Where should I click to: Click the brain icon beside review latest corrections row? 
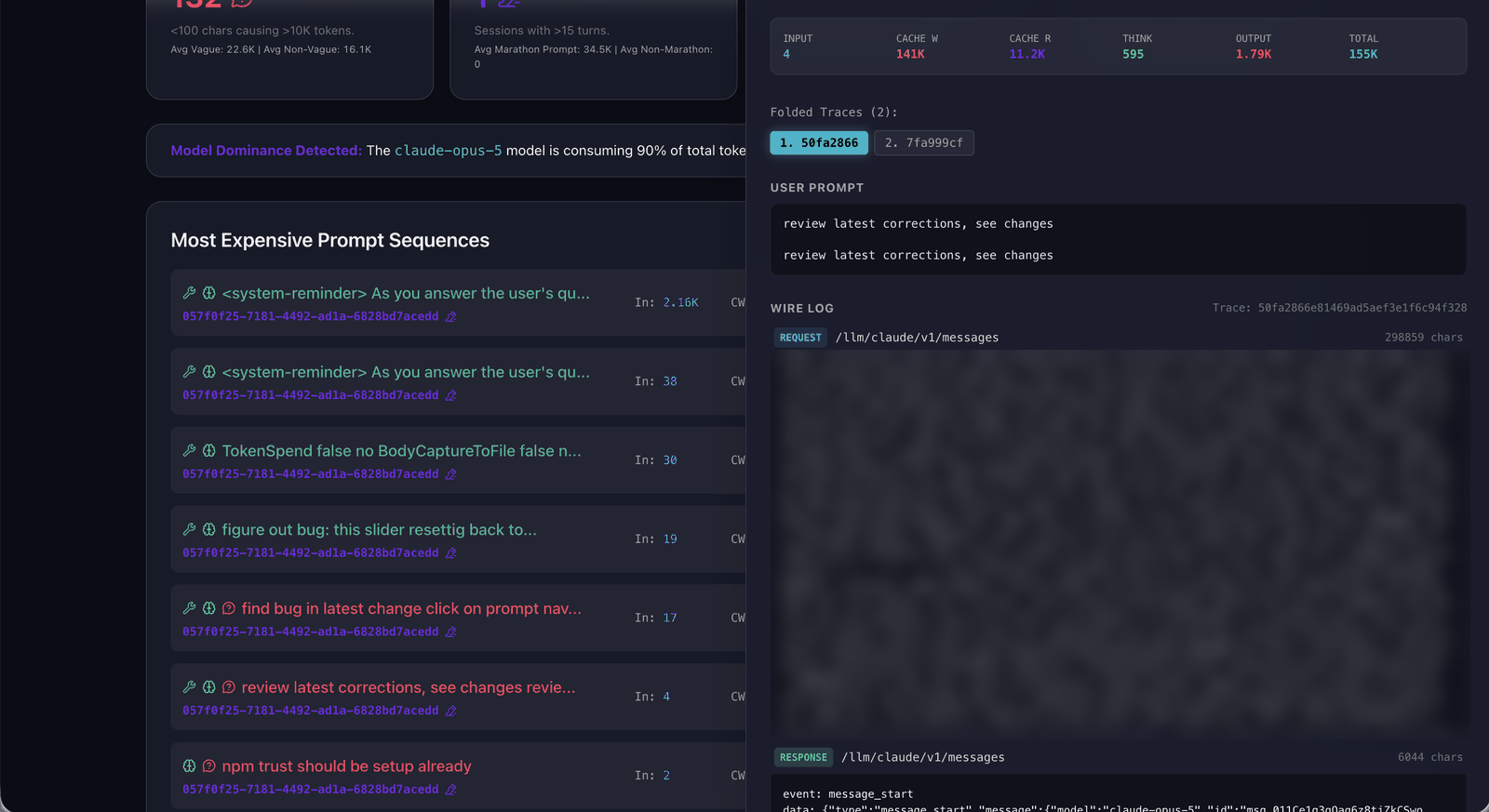pos(209,687)
